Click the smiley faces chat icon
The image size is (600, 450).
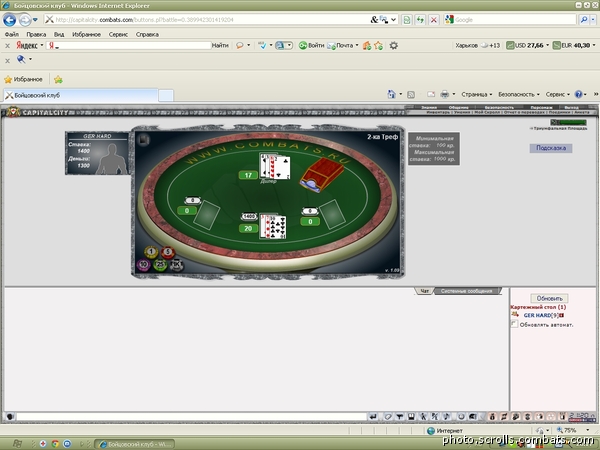[x=461, y=417]
